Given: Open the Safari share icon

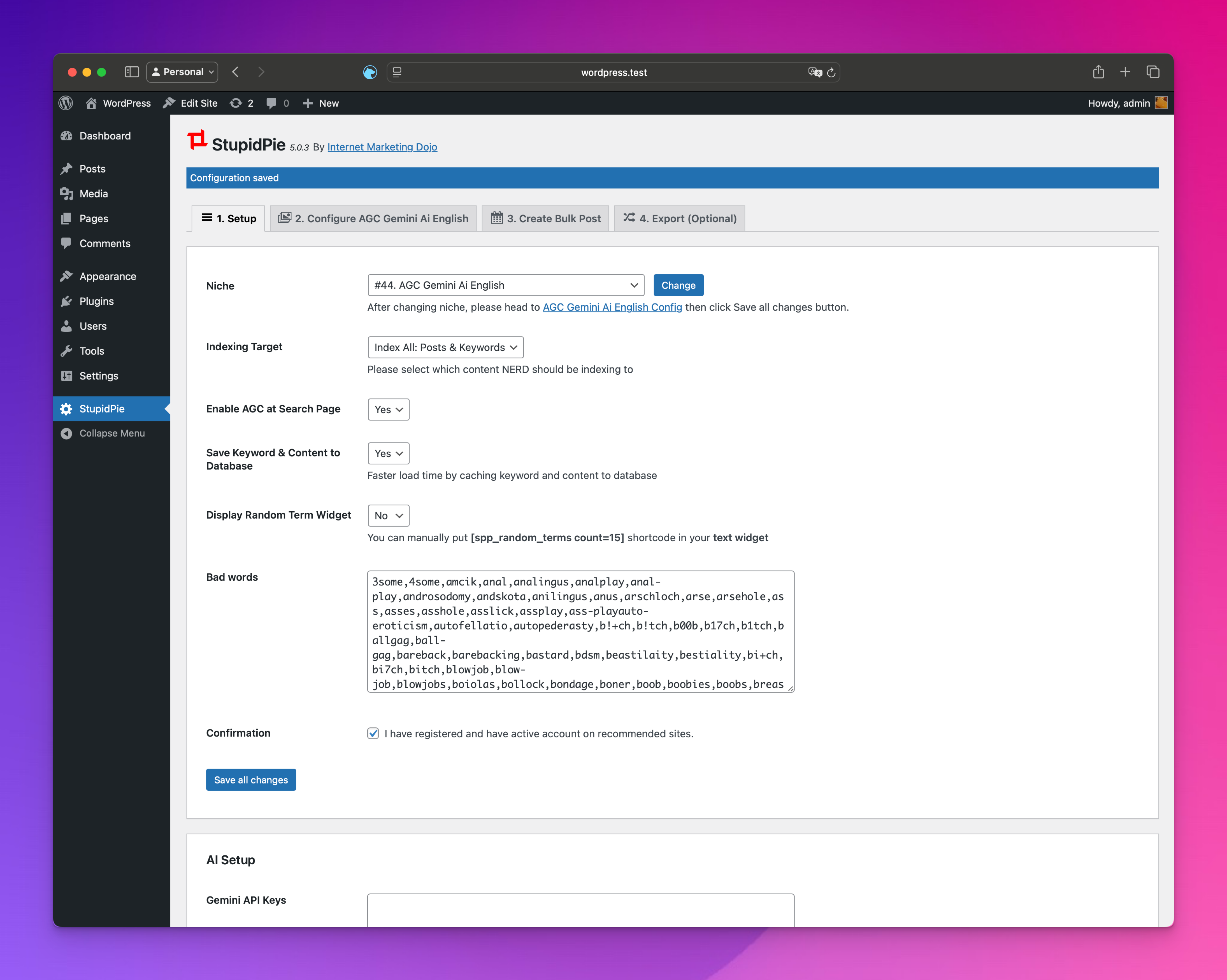Looking at the screenshot, I should (1098, 72).
